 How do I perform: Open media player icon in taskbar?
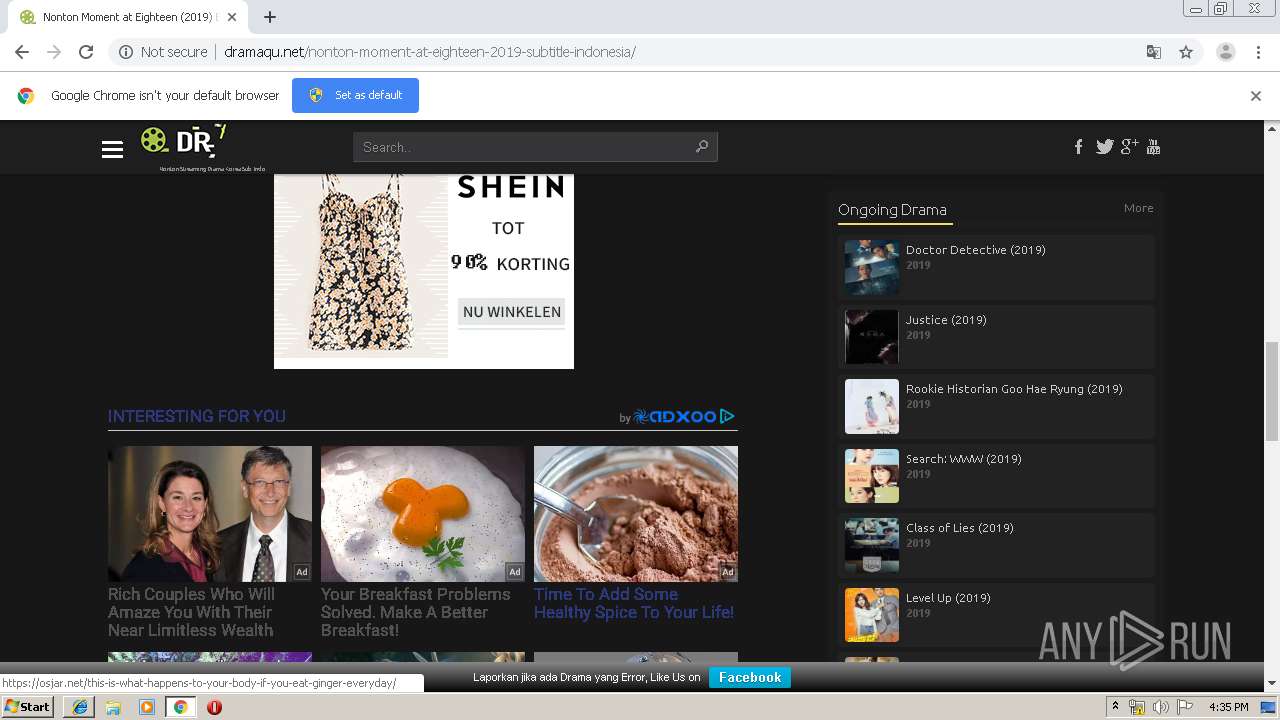pos(147,707)
